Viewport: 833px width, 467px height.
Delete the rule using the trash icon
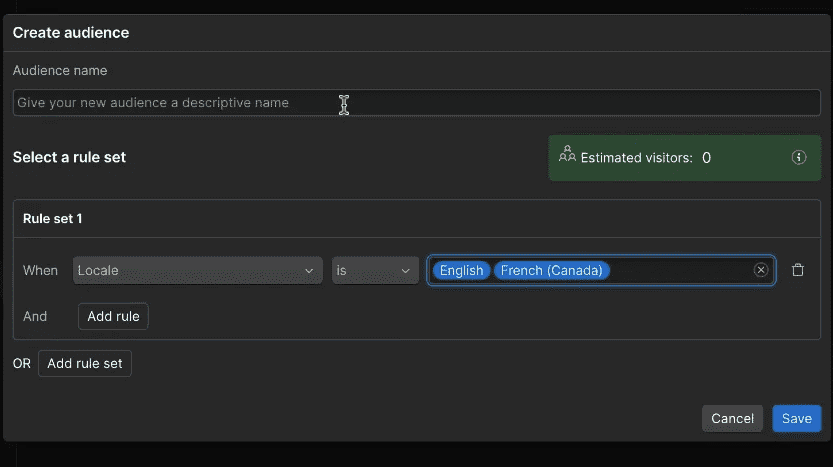tap(797, 270)
